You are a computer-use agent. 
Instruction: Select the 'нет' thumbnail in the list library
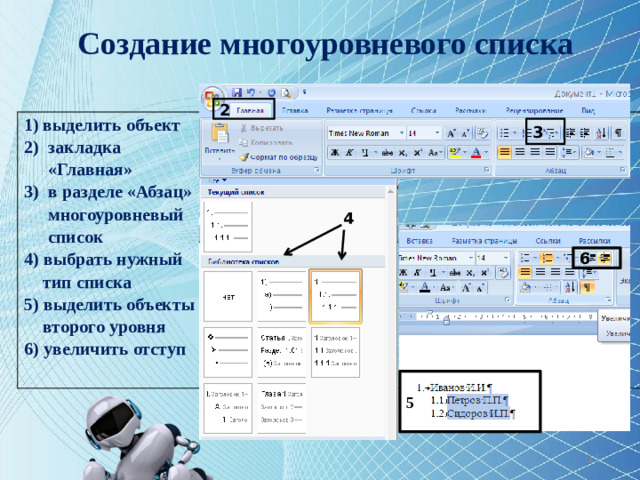pyautogui.click(x=228, y=297)
